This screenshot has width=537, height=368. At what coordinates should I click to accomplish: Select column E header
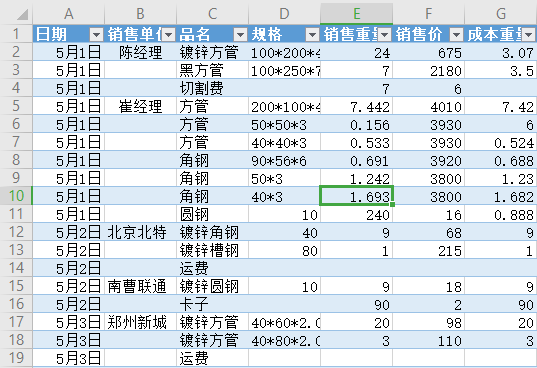357,14
